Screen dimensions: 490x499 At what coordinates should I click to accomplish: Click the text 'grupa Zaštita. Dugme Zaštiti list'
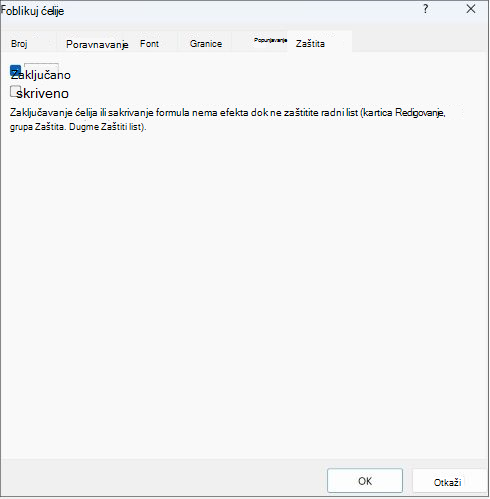[x=77, y=127]
